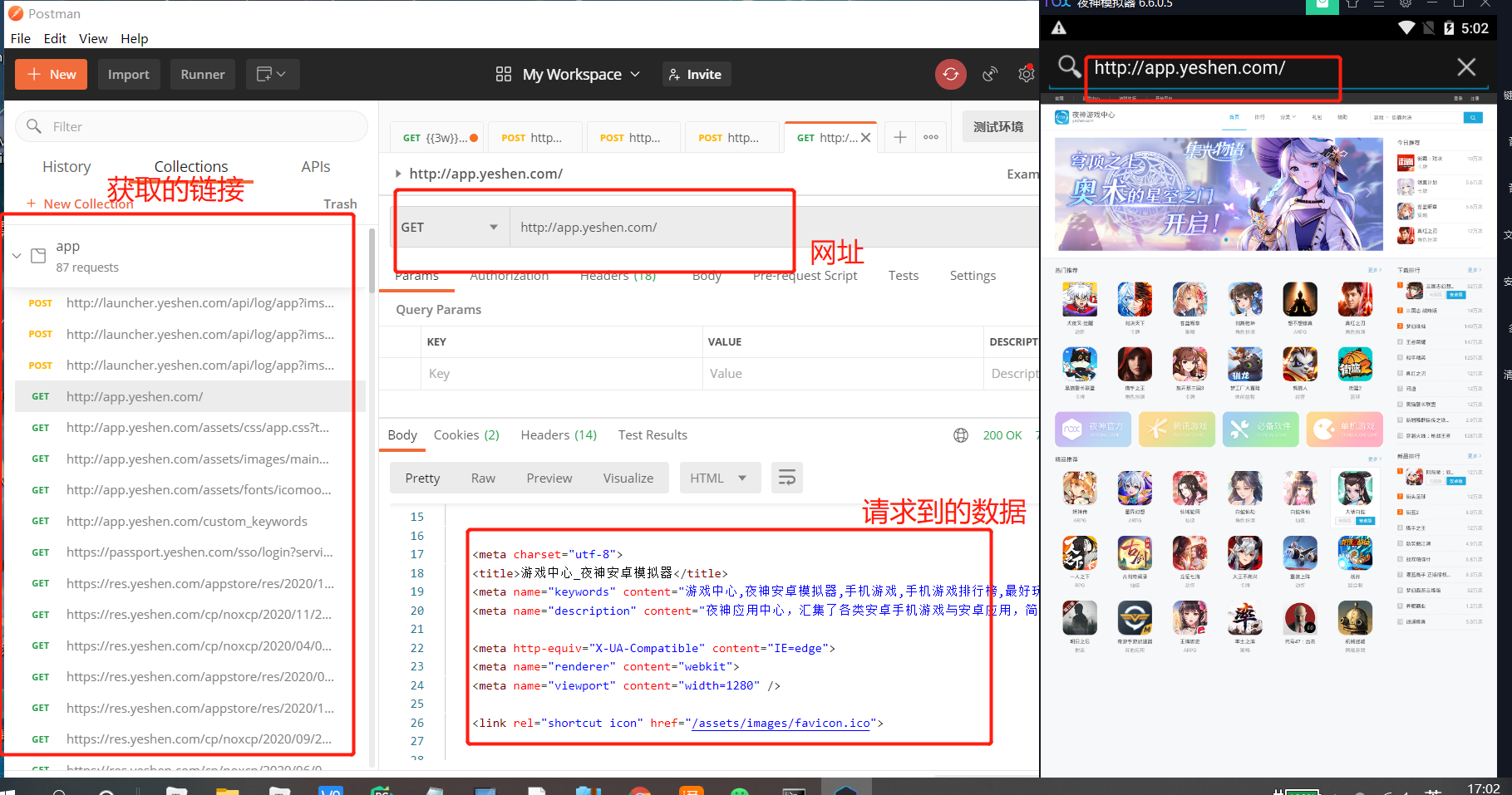Focus the sidebar Filter search box
Image resolution: width=1512 pixels, height=795 pixels.
[x=191, y=126]
